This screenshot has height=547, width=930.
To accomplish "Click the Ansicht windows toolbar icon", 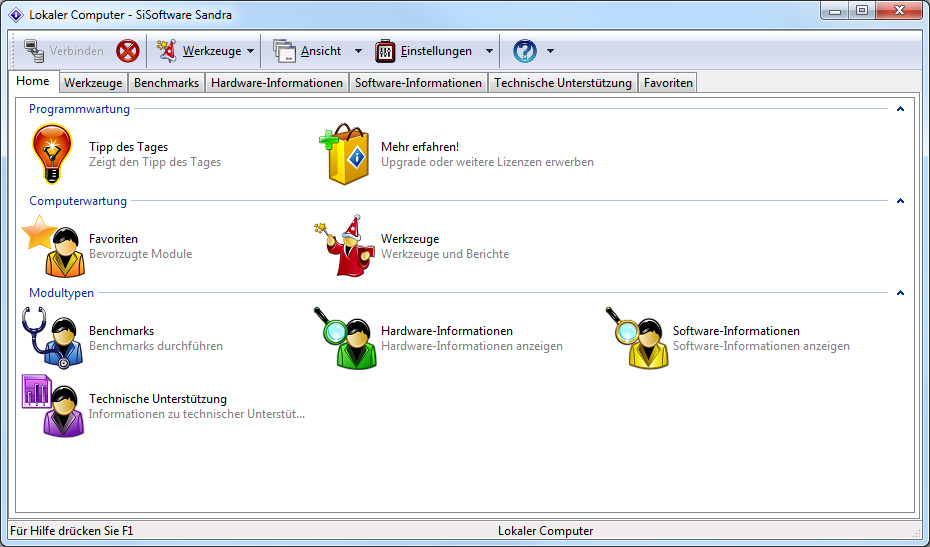I will coord(284,51).
